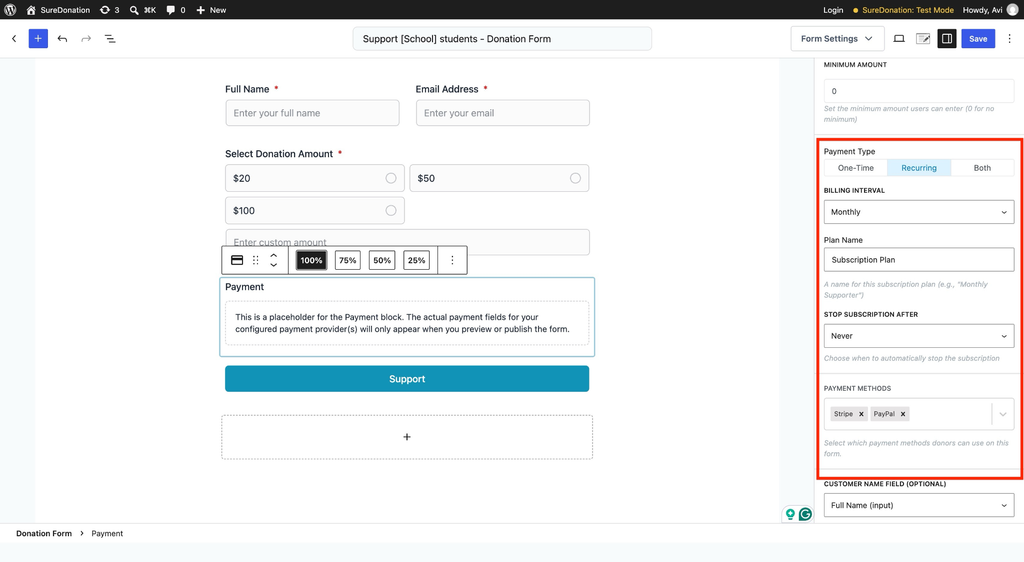Add a block with the plus appender
The width and height of the screenshot is (1024, 562).
click(x=407, y=437)
